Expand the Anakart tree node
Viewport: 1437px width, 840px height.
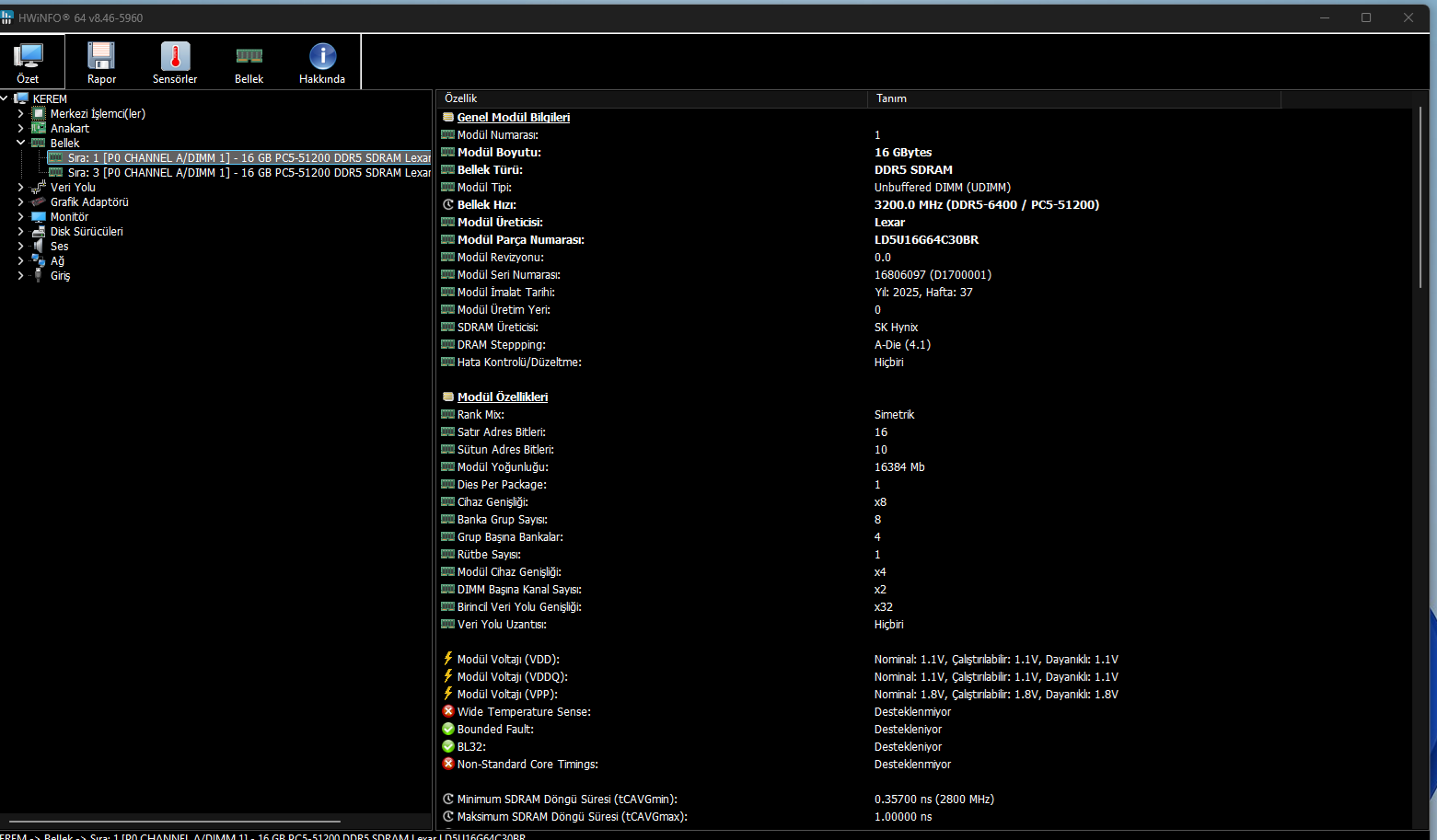coord(20,129)
